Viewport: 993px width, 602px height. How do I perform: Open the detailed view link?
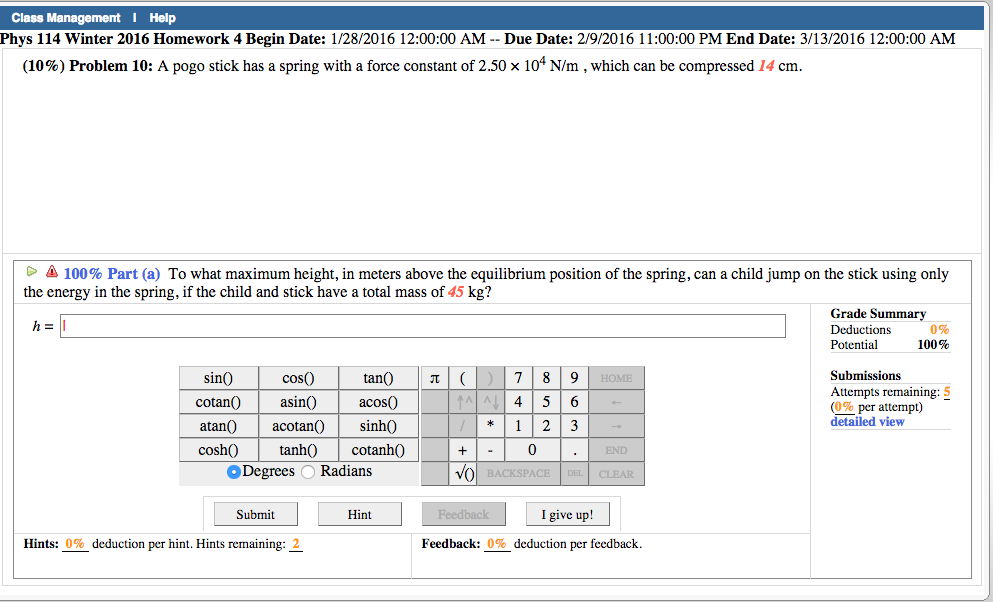pyautogui.click(x=867, y=422)
